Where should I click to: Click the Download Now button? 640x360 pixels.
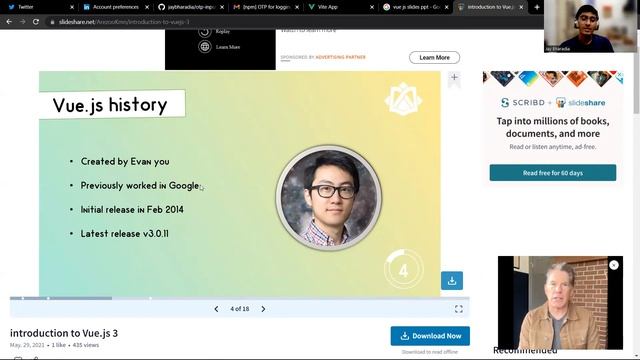coord(430,336)
